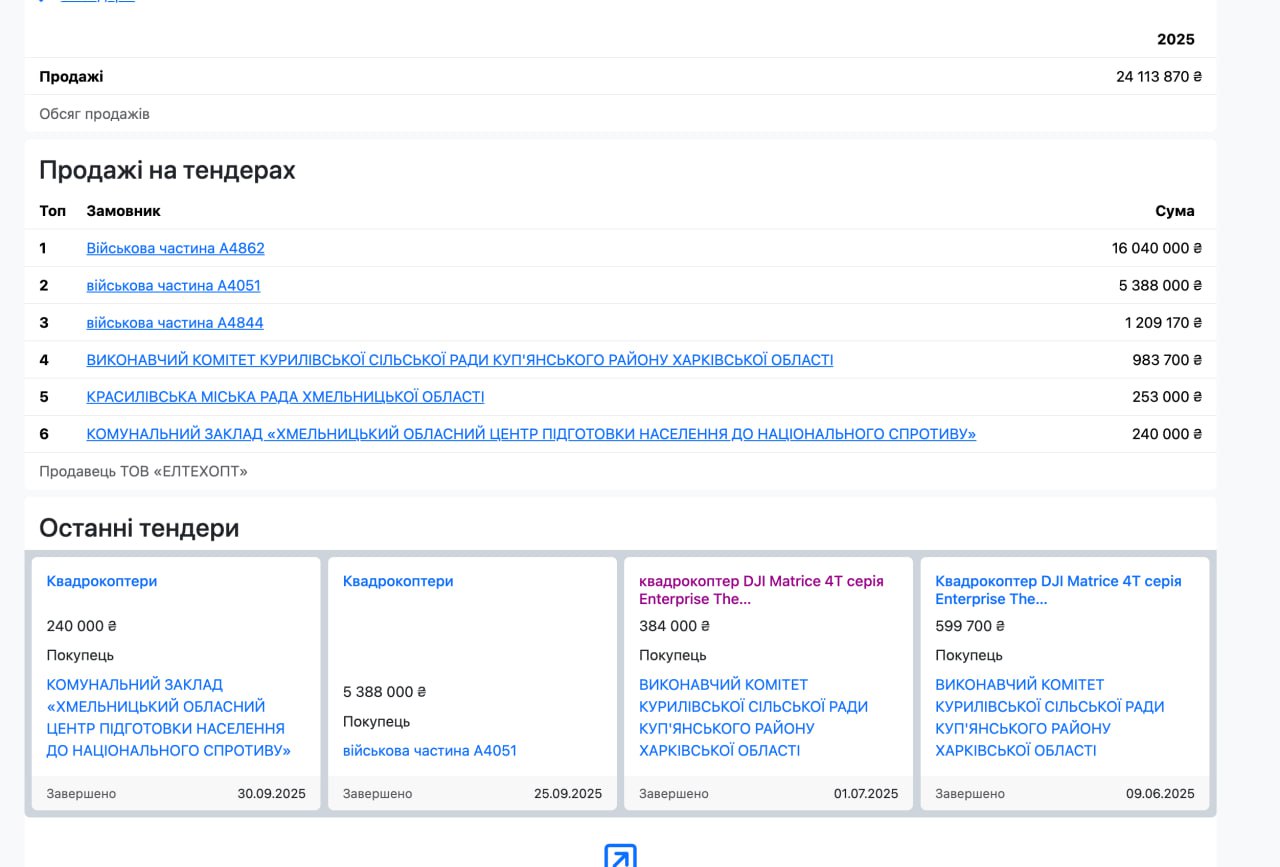This screenshot has height=867, width=1280.
Task: Click the Сума column header
Action: pyautogui.click(x=1175, y=211)
